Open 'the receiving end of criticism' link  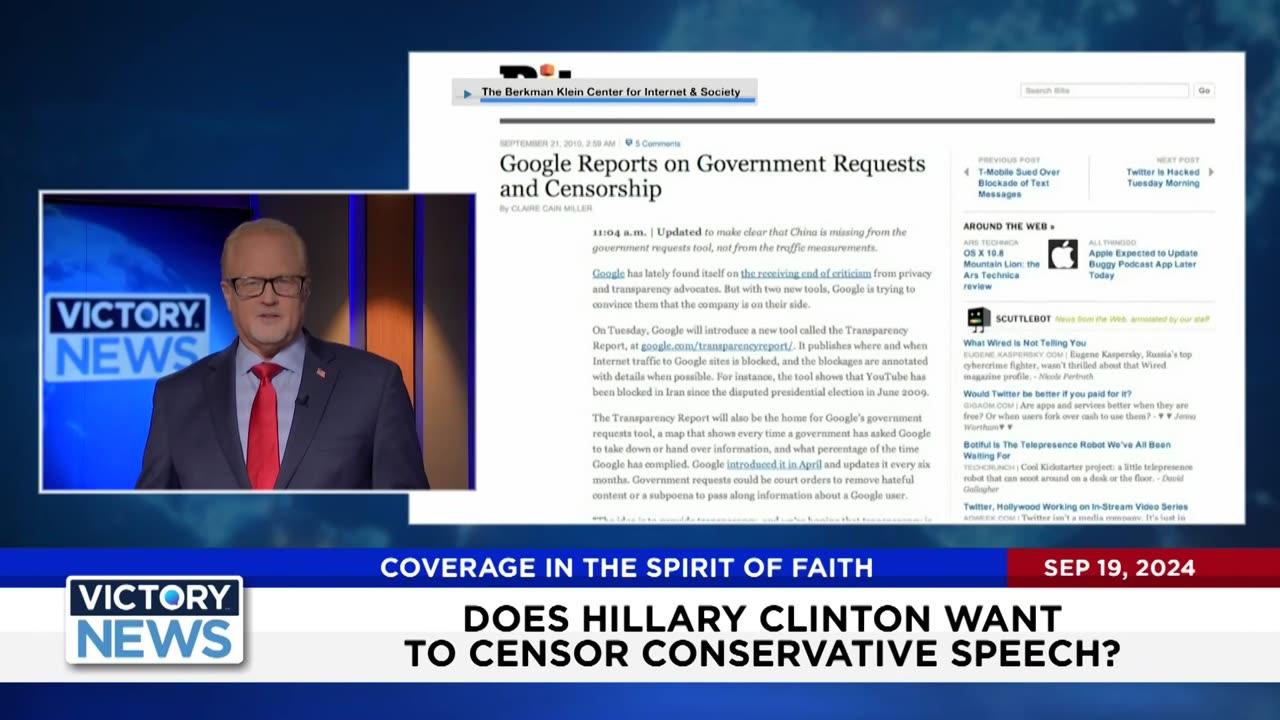pyautogui.click(x=805, y=273)
